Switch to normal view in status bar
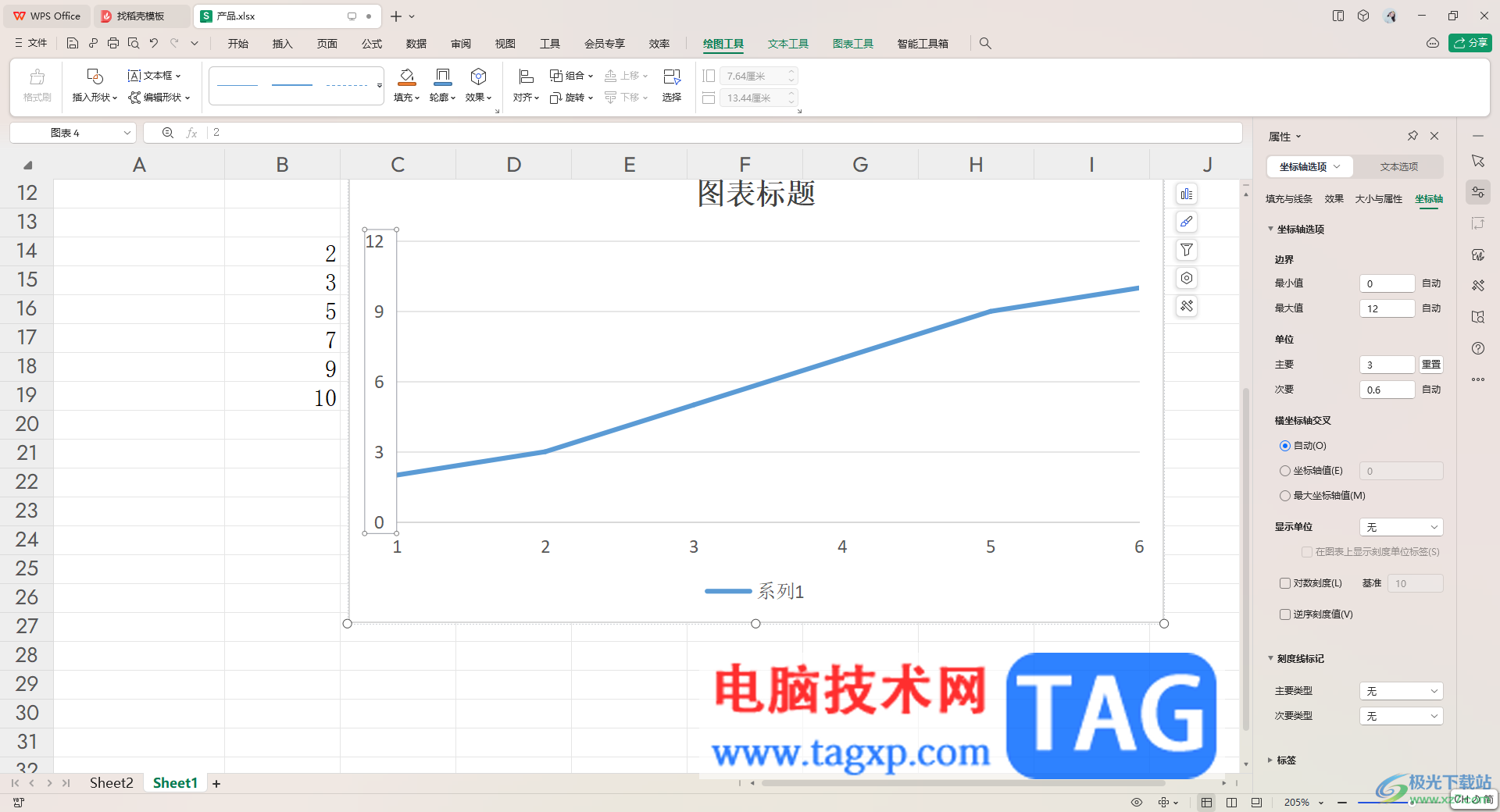 pos(1206,803)
